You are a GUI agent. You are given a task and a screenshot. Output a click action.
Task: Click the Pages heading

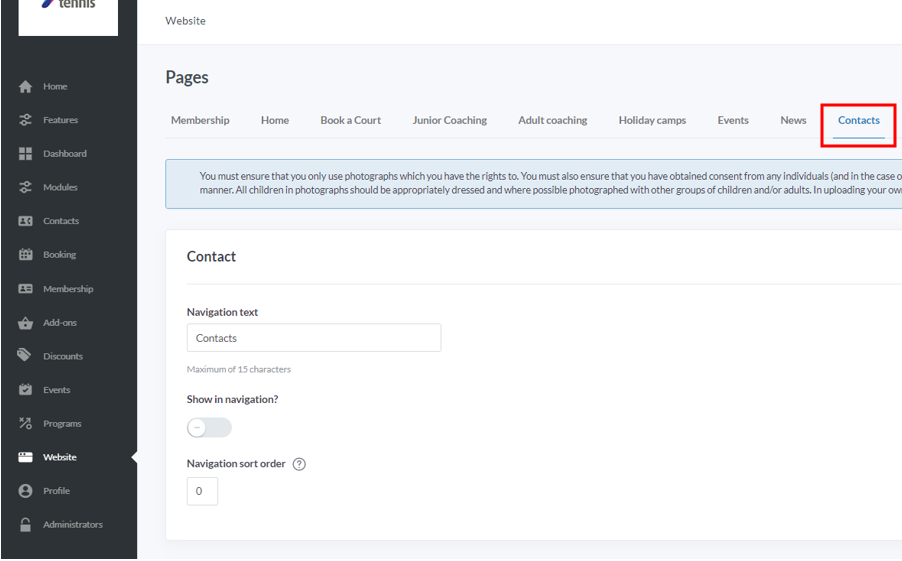(x=187, y=77)
